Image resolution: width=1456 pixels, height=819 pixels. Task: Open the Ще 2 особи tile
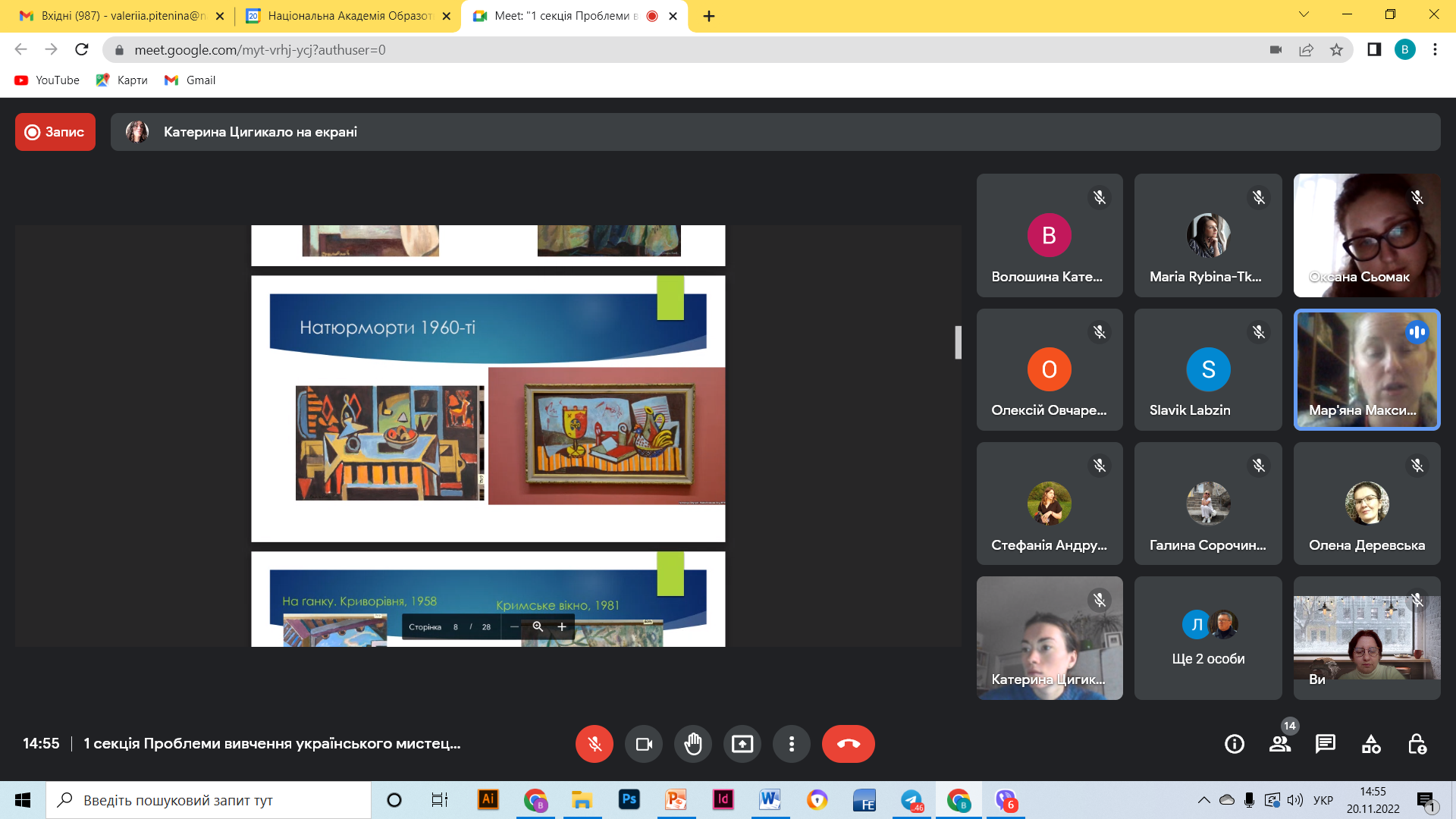[x=1208, y=638]
